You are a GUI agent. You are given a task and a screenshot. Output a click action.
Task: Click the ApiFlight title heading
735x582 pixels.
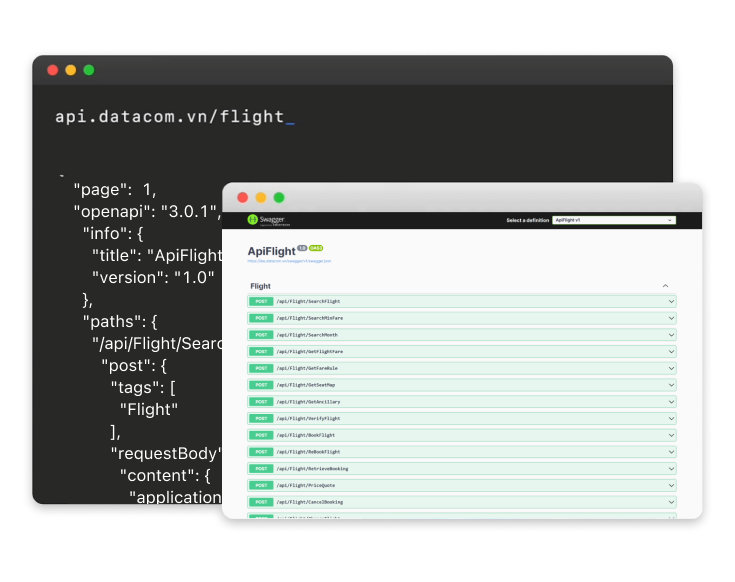(271, 251)
